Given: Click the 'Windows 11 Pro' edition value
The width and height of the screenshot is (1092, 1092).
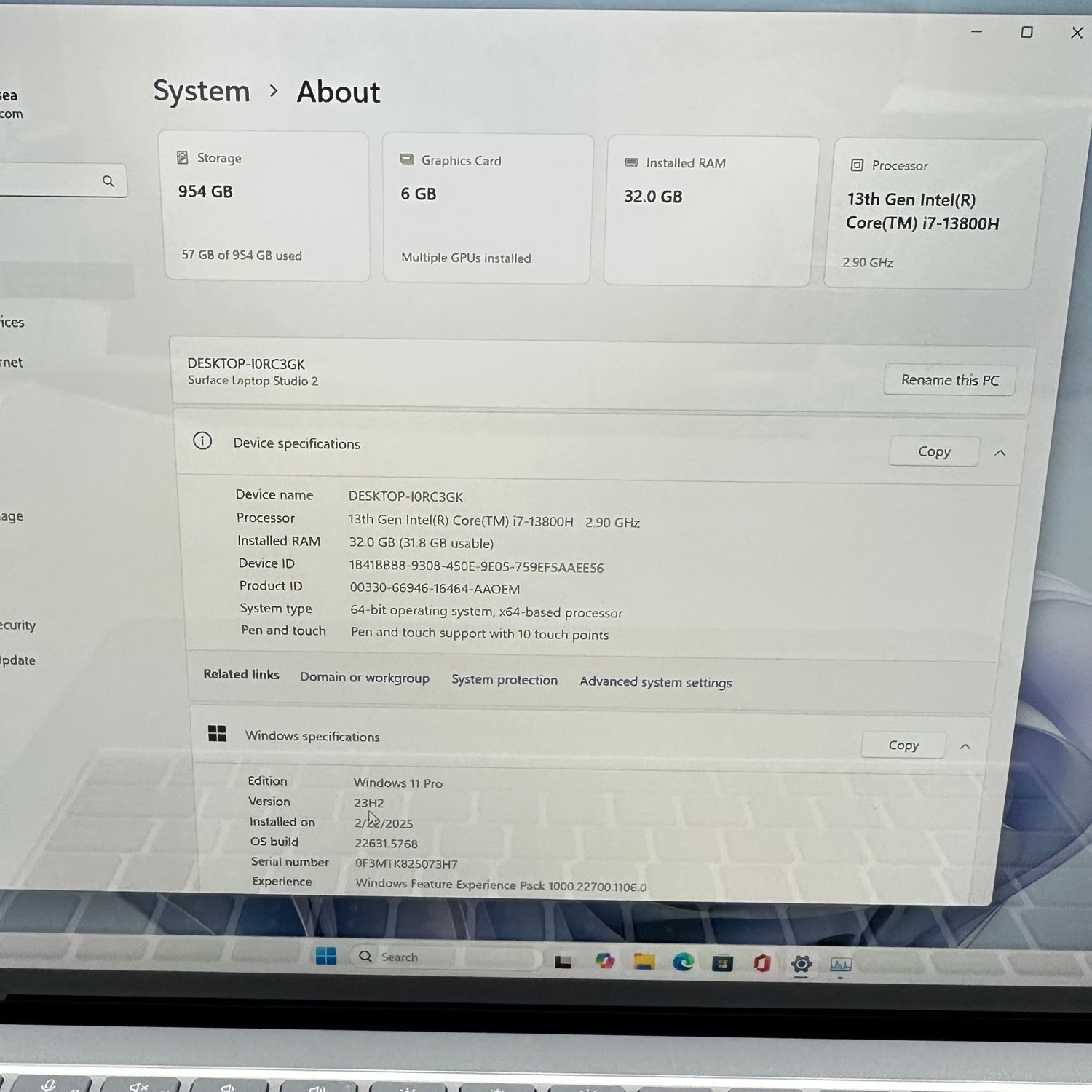Looking at the screenshot, I should click(x=398, y=783).
